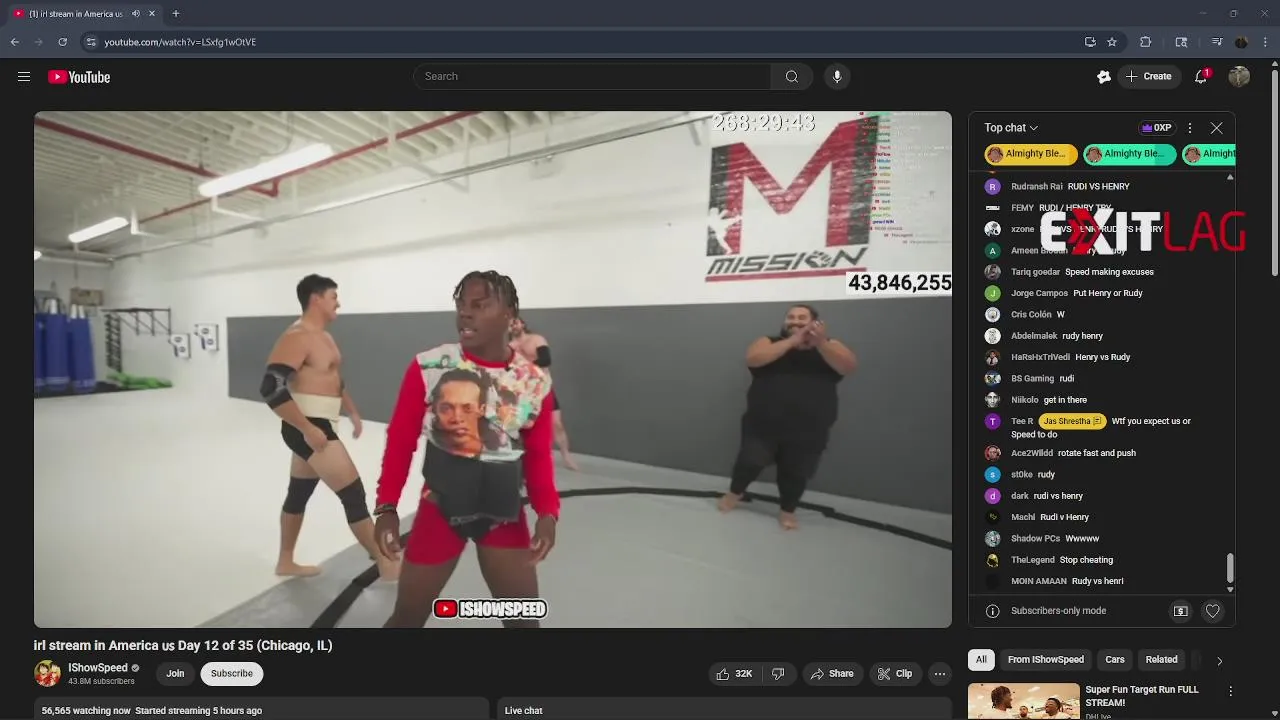The width and height of the screenshot is (1280, 720).
Task: Dislike the video with thumbs down
Action: pyautogui.click(x=778, y=674)
